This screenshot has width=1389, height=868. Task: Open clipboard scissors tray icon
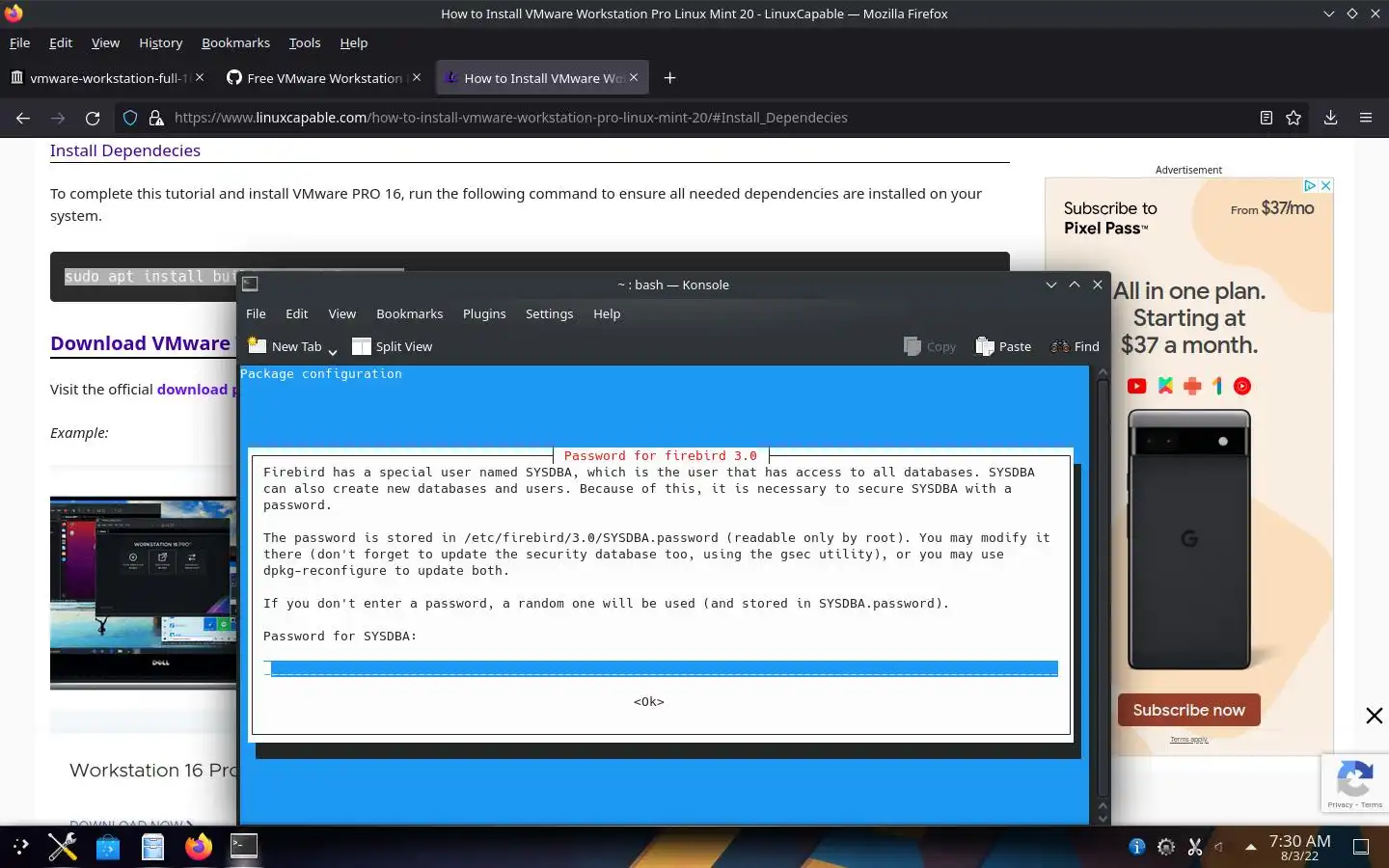1195,847
